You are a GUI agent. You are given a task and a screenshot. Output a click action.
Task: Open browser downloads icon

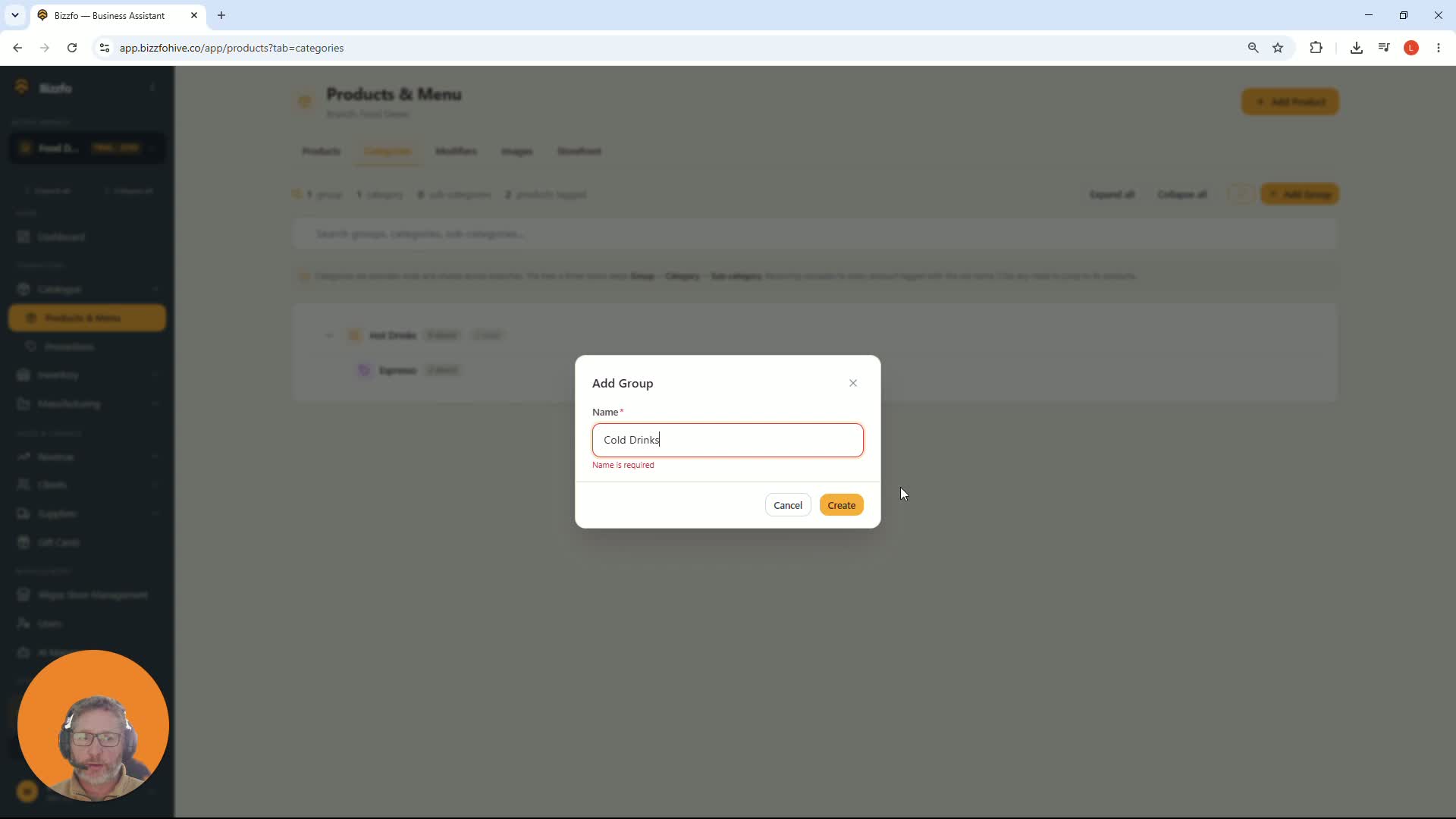1357,48
